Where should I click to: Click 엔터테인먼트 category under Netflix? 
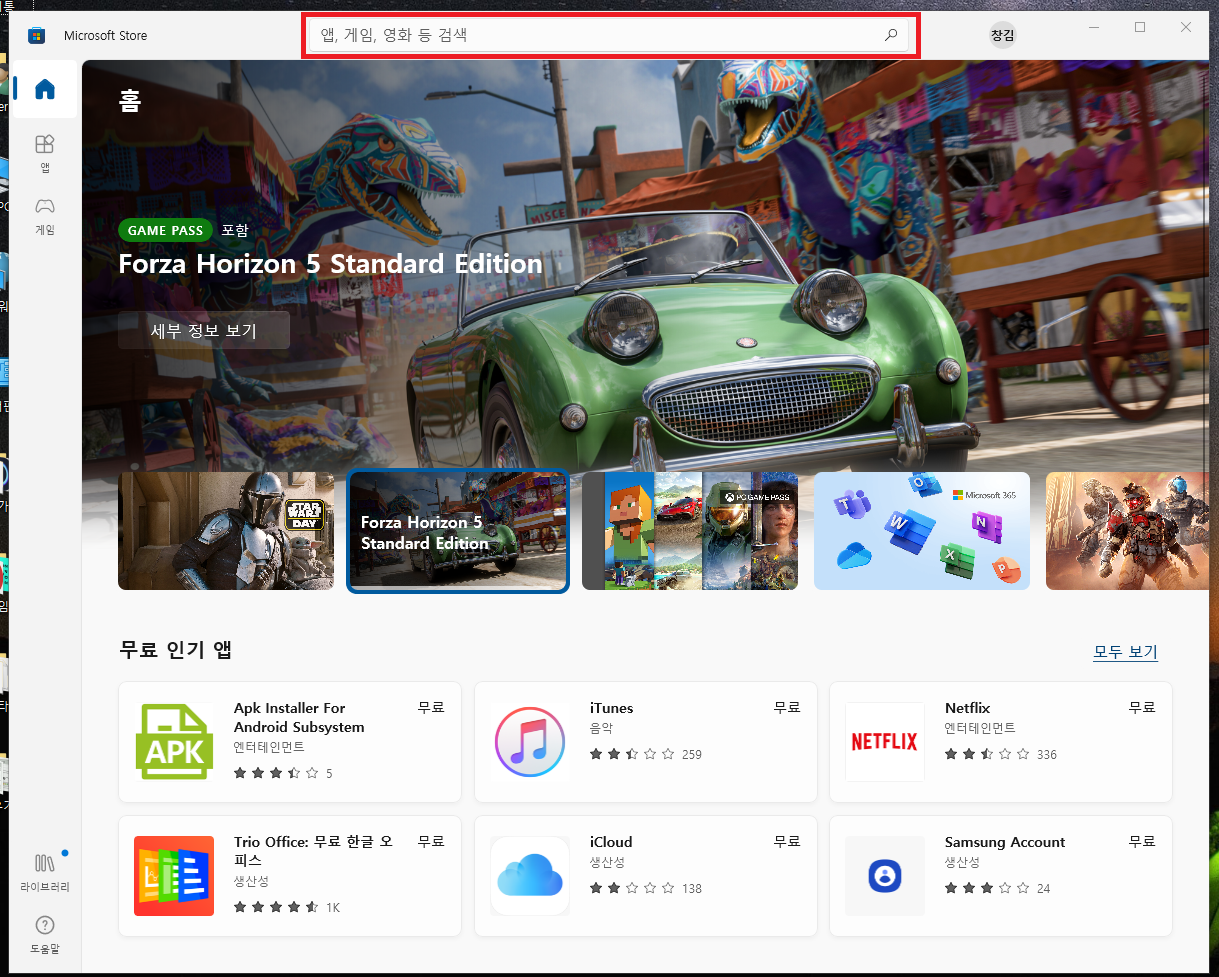tap(980, 728)
